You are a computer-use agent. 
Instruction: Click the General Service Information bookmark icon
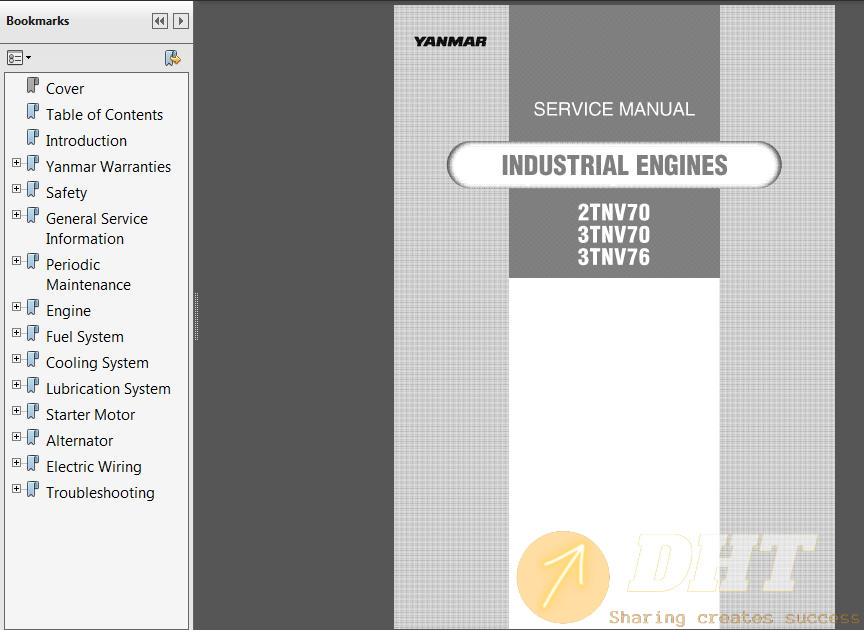(x=33, y=215)
